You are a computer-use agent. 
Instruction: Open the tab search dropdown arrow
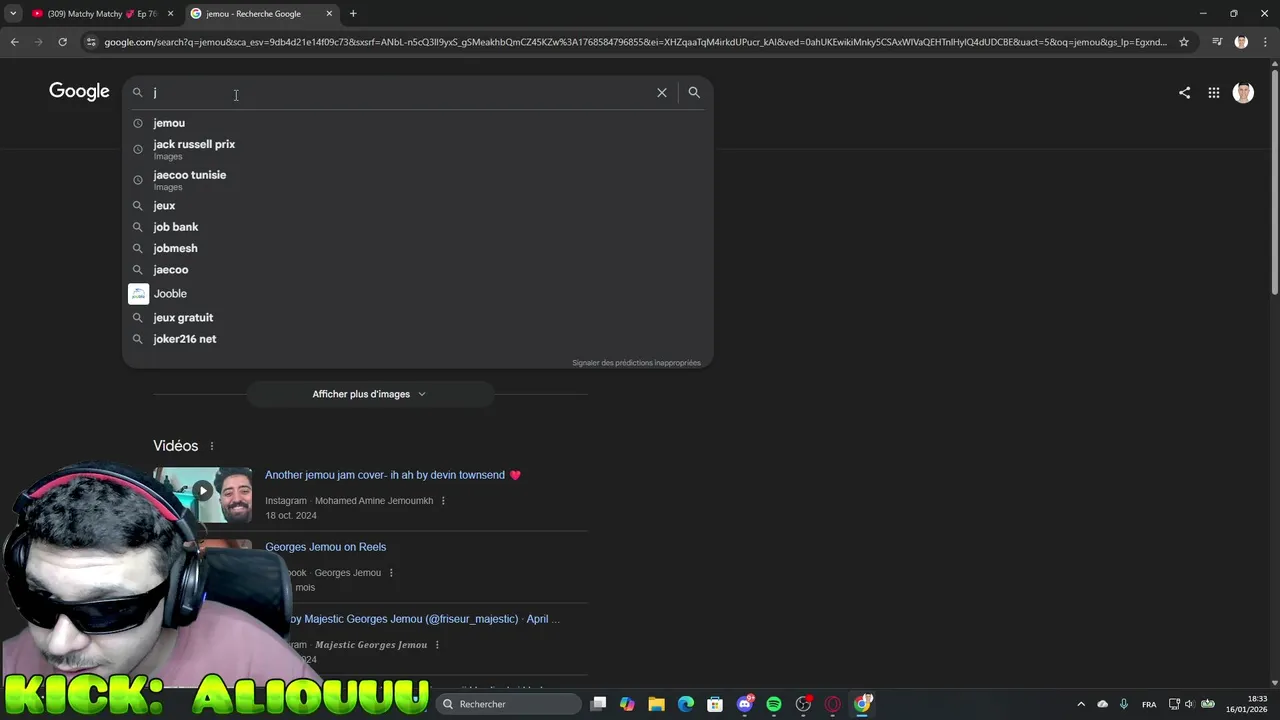pyautogui.click(x=13, y=14)
